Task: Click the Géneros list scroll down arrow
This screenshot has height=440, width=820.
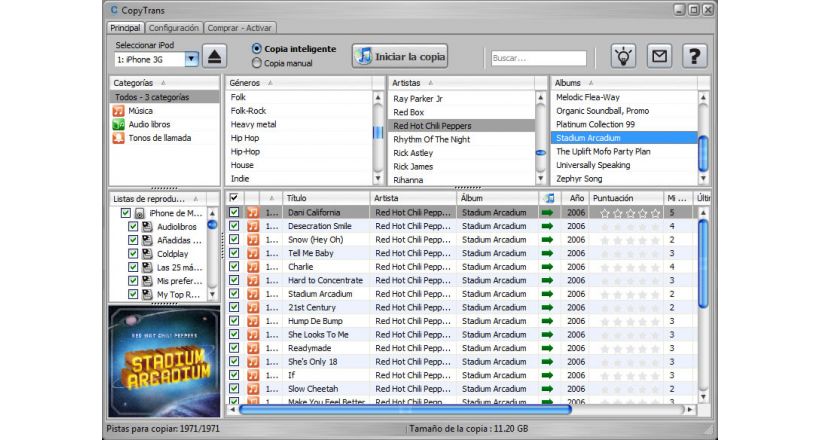Action: (x=378, y=178)
